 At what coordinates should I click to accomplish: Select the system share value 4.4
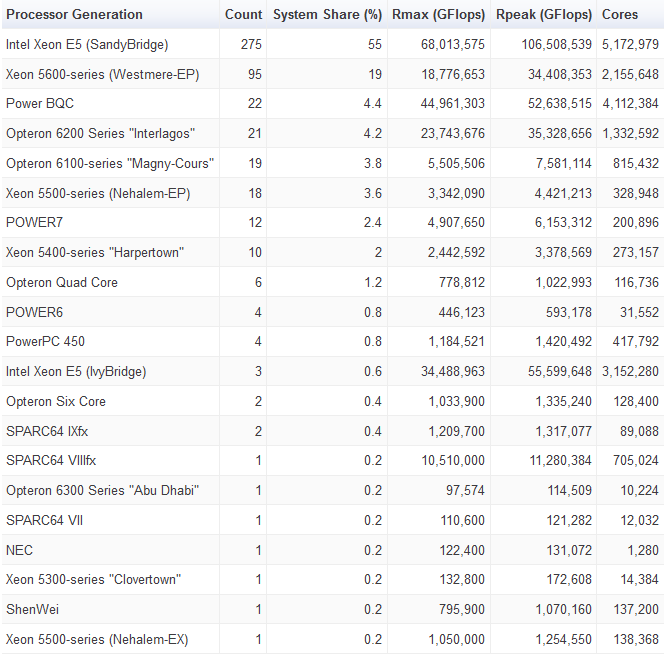pyautogui.click(x=373, y=103)
